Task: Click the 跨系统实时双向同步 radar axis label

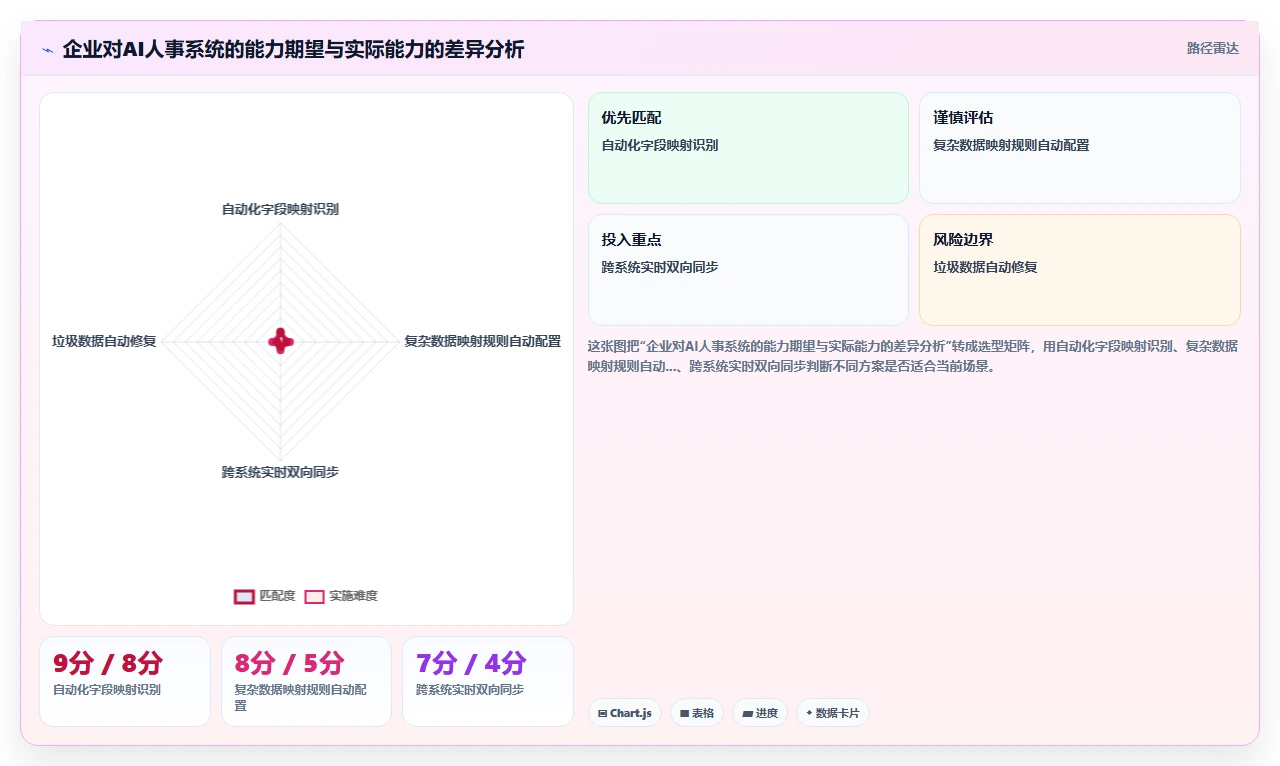Action: pyautogui.click(x=280, y=472)
